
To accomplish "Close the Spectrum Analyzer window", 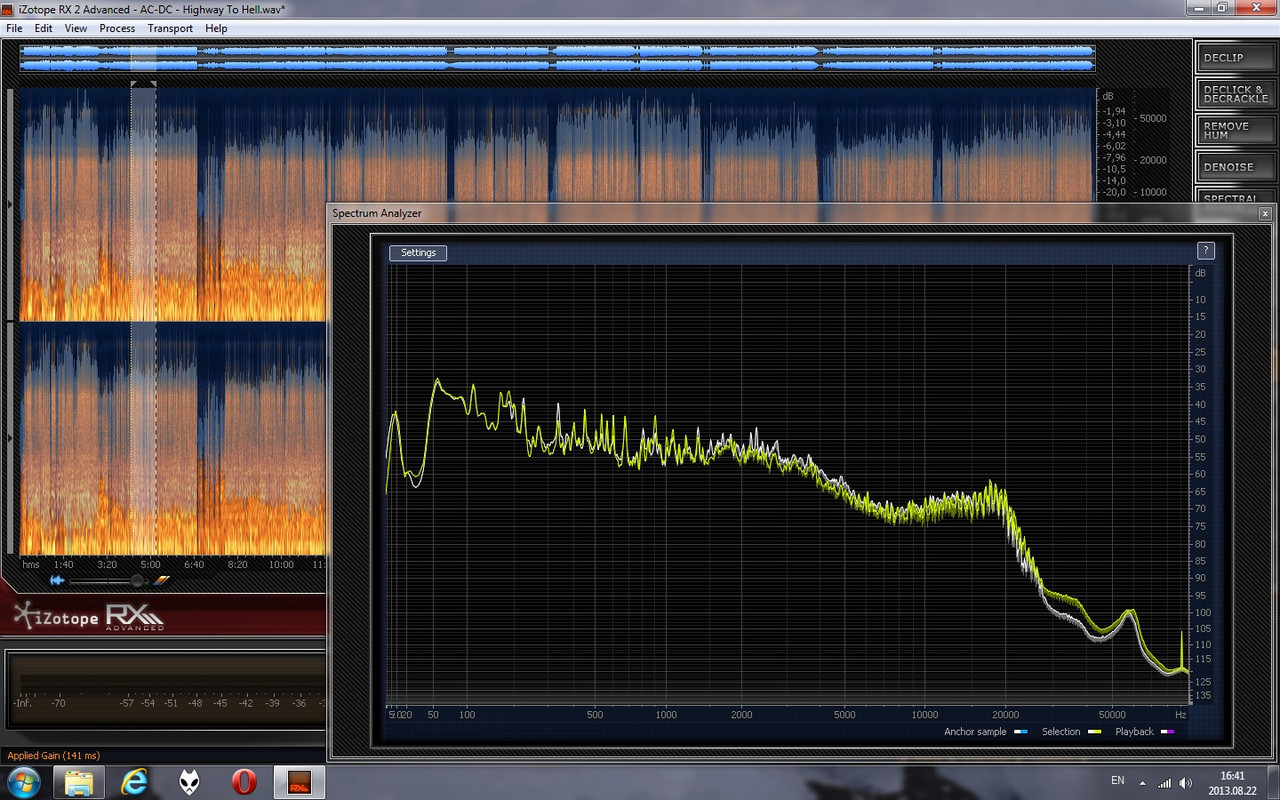I will [x=1265, y=214].
